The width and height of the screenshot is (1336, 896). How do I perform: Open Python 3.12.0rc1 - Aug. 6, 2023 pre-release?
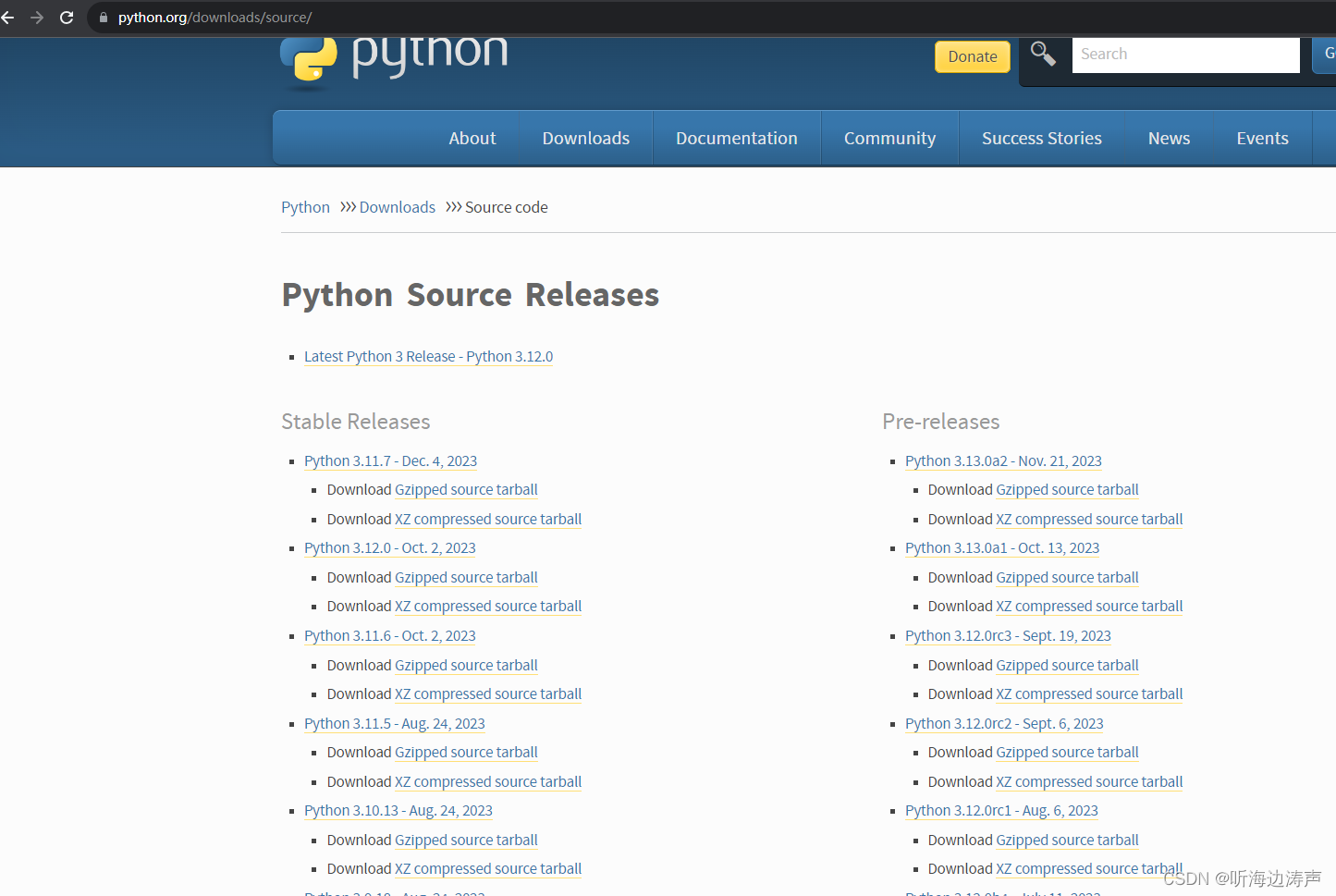click(1001, 810)
